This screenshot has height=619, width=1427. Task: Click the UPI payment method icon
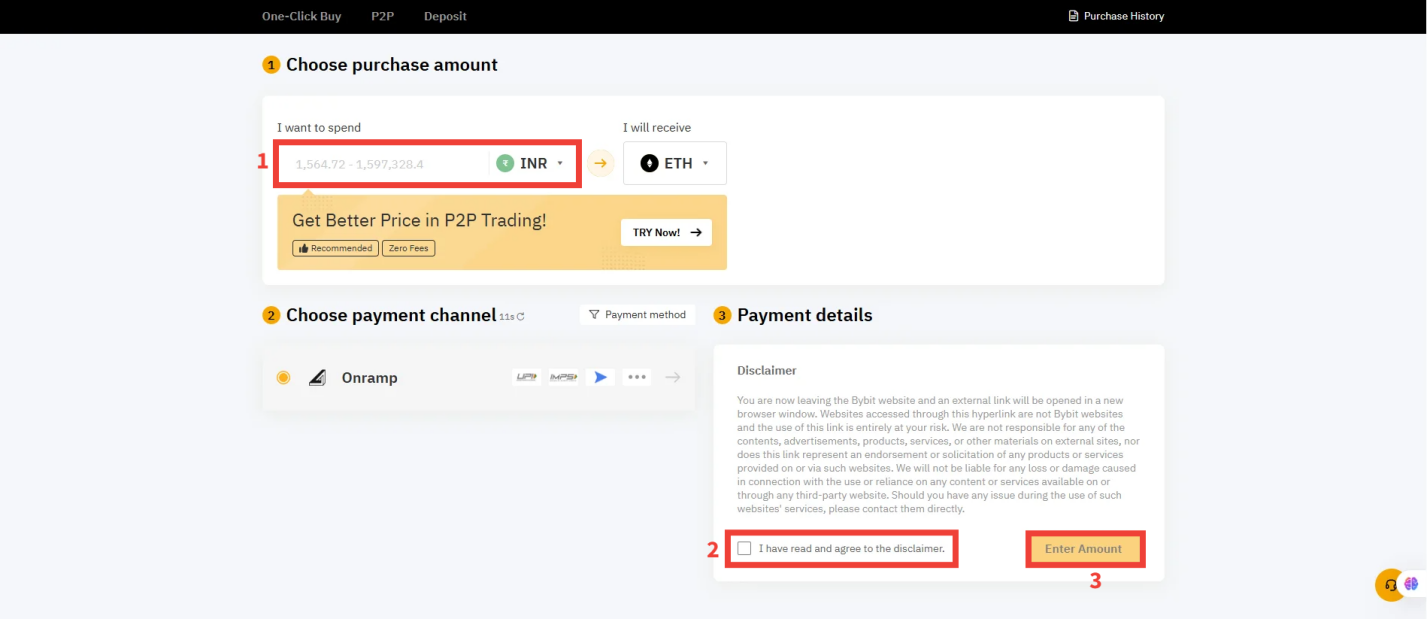coord(526,377)
